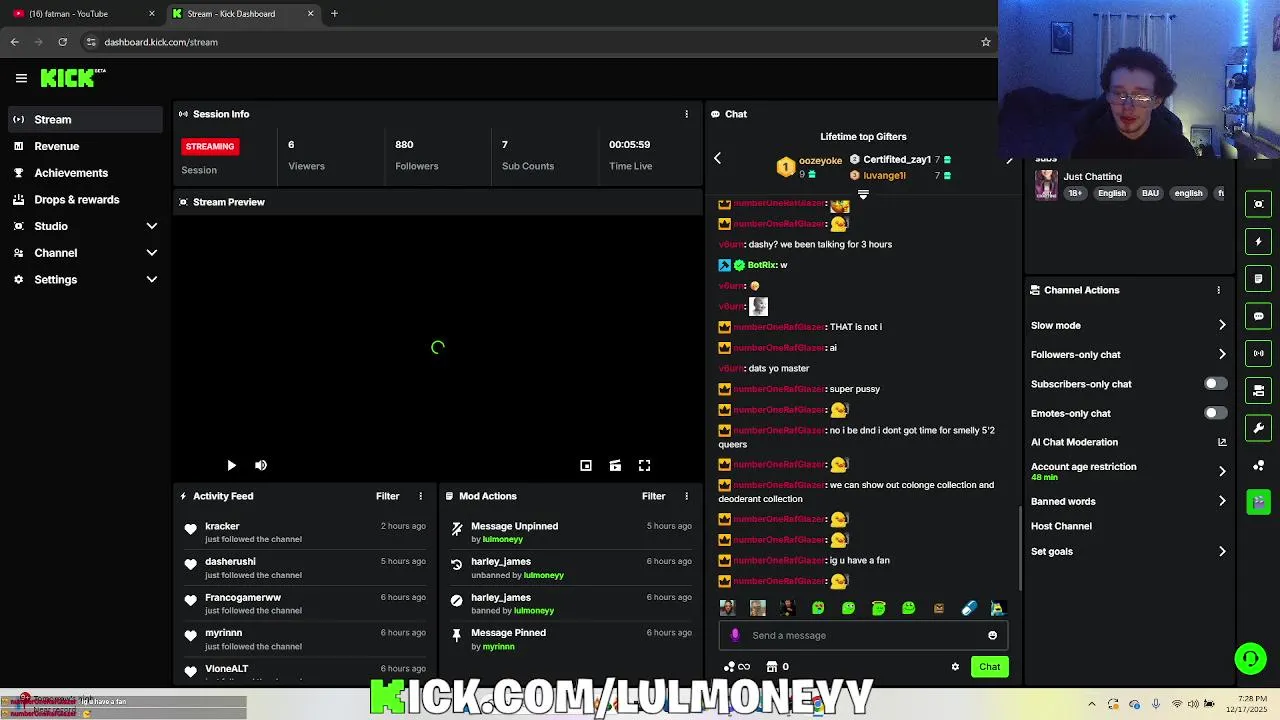Select dasherushi follow entry in Activity Feed
Viewport: 1280px width, 720px height.
pyautogui.click(x=305, y=568)
